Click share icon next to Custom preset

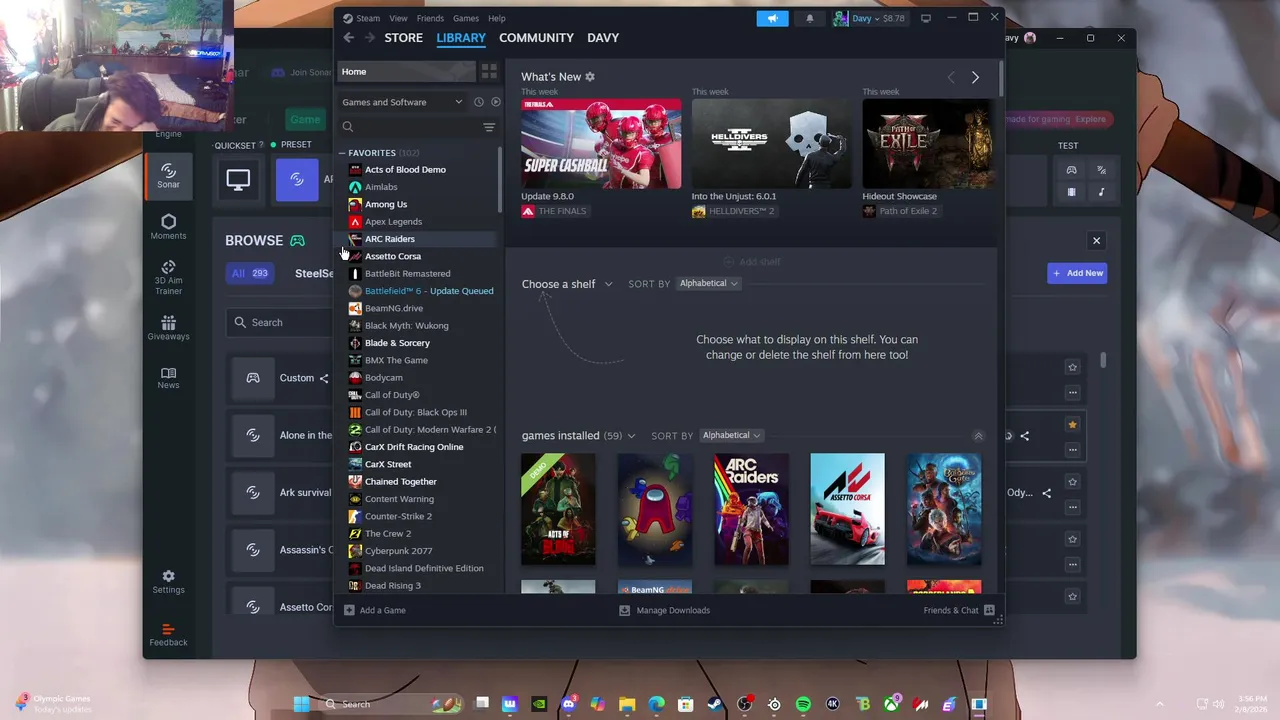point(324,378)
